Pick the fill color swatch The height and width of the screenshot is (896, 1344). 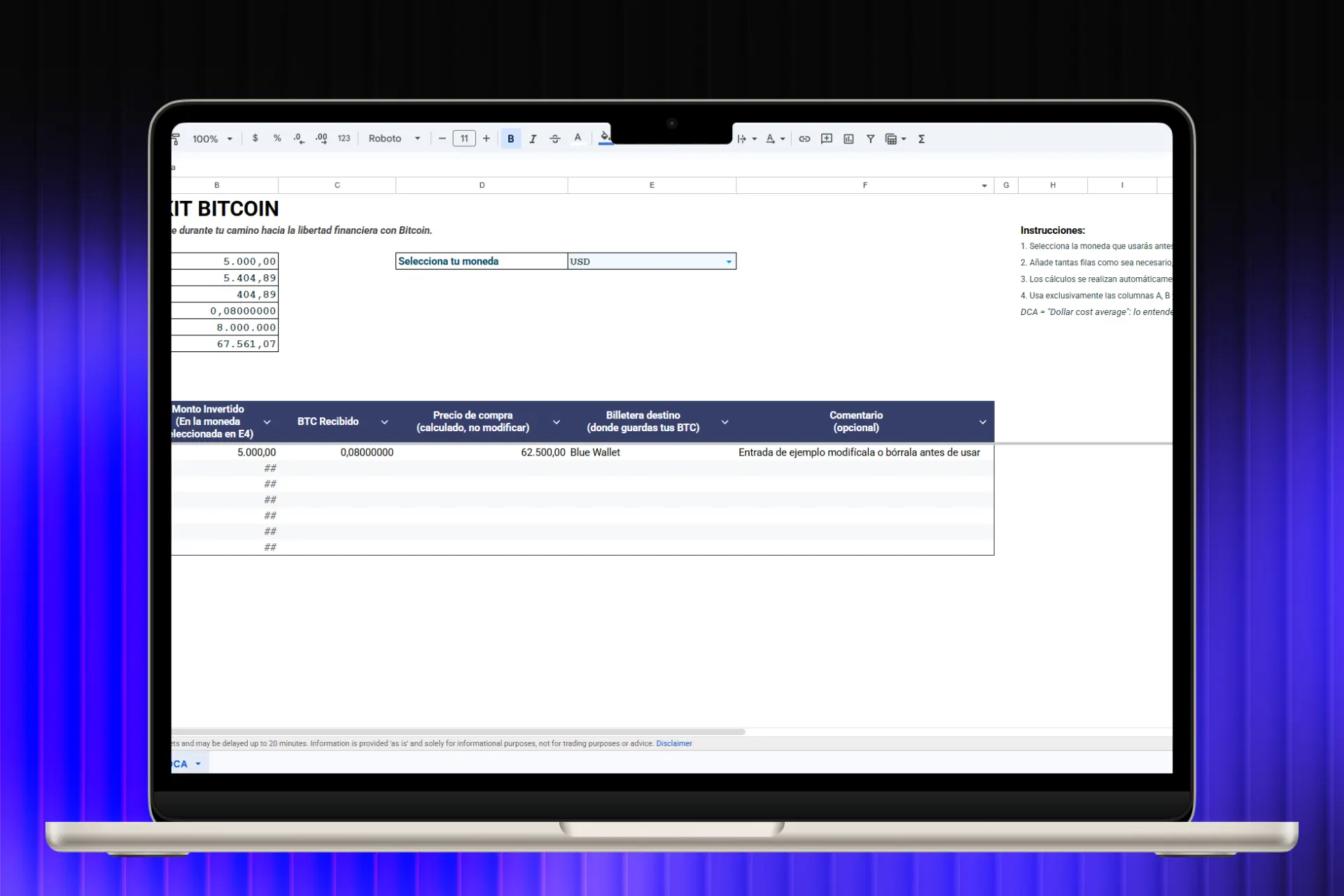605,137
